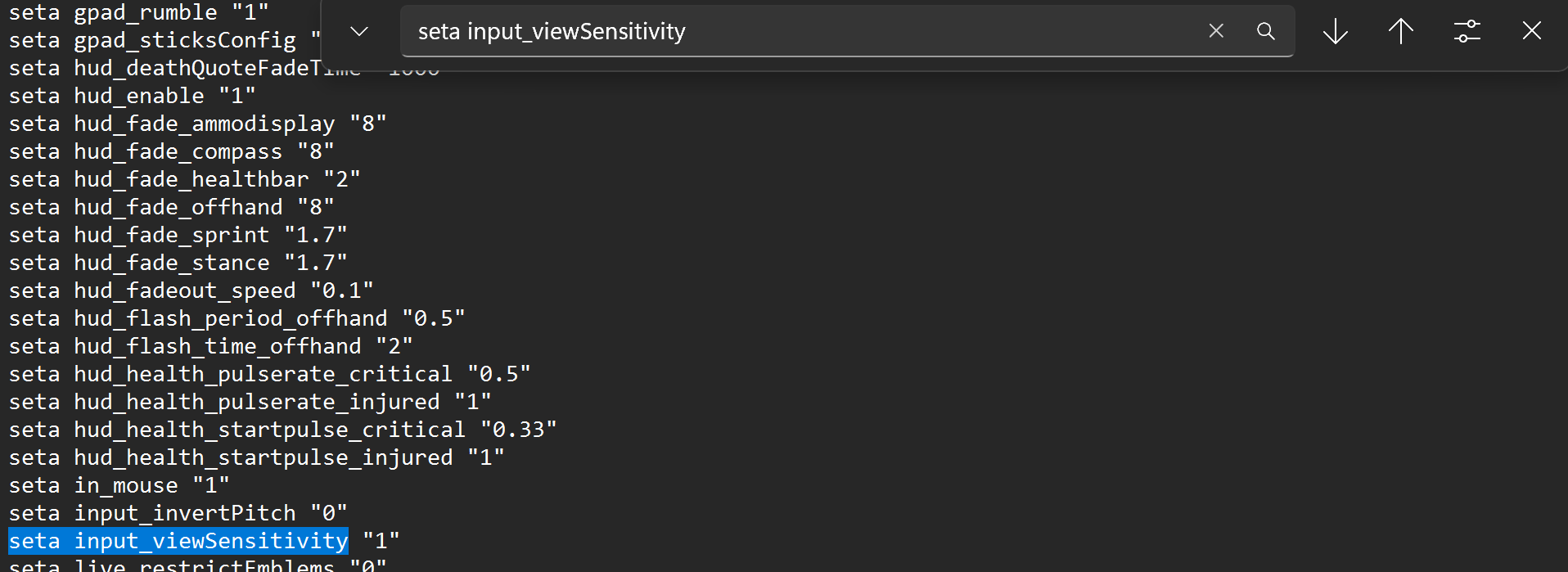The image size is (1568, 572).
Task: Close the find bar
Action: click(x=1531, y=31)
